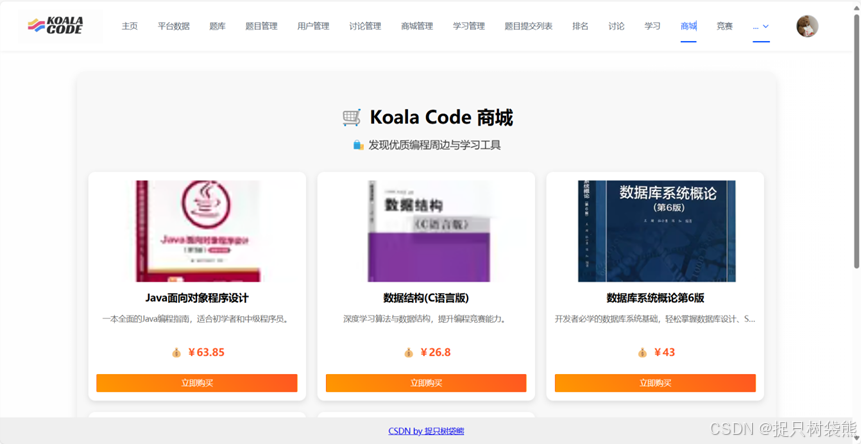This screenshot has width=861, height=444.
Task: Select the 商城 navigation tab
Action: [689, 26]
